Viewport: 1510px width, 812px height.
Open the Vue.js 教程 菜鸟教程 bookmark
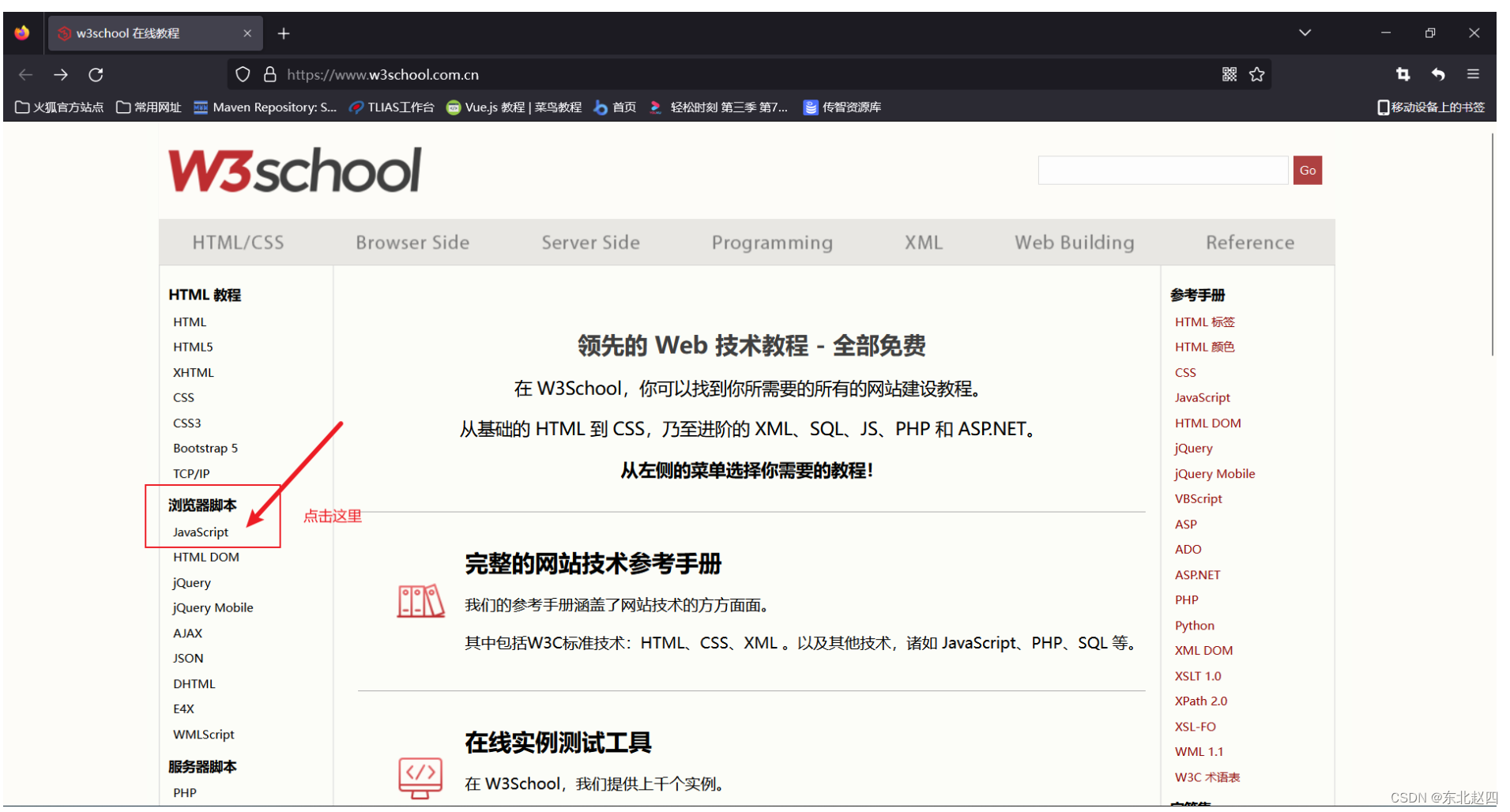tap(514, 107)
